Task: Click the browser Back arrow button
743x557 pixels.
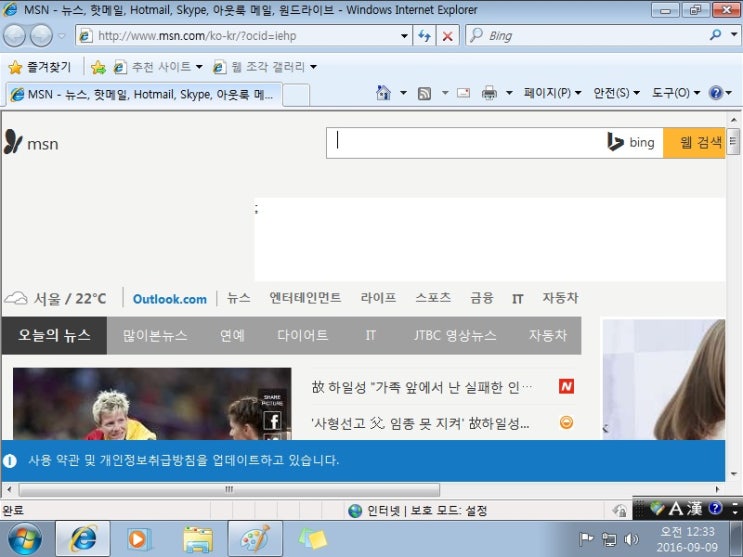Action: tap(14, 36)
